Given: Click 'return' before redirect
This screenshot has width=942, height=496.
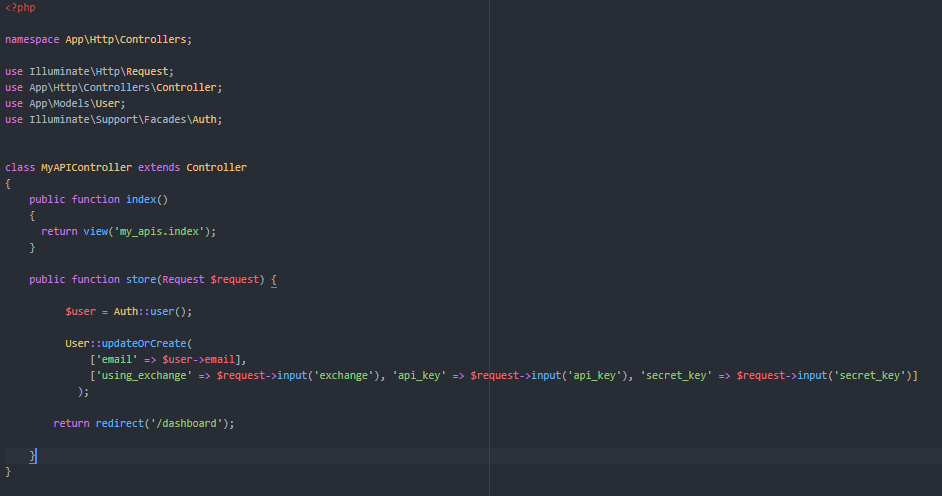Looking at the screenshot, I should 71,423.
